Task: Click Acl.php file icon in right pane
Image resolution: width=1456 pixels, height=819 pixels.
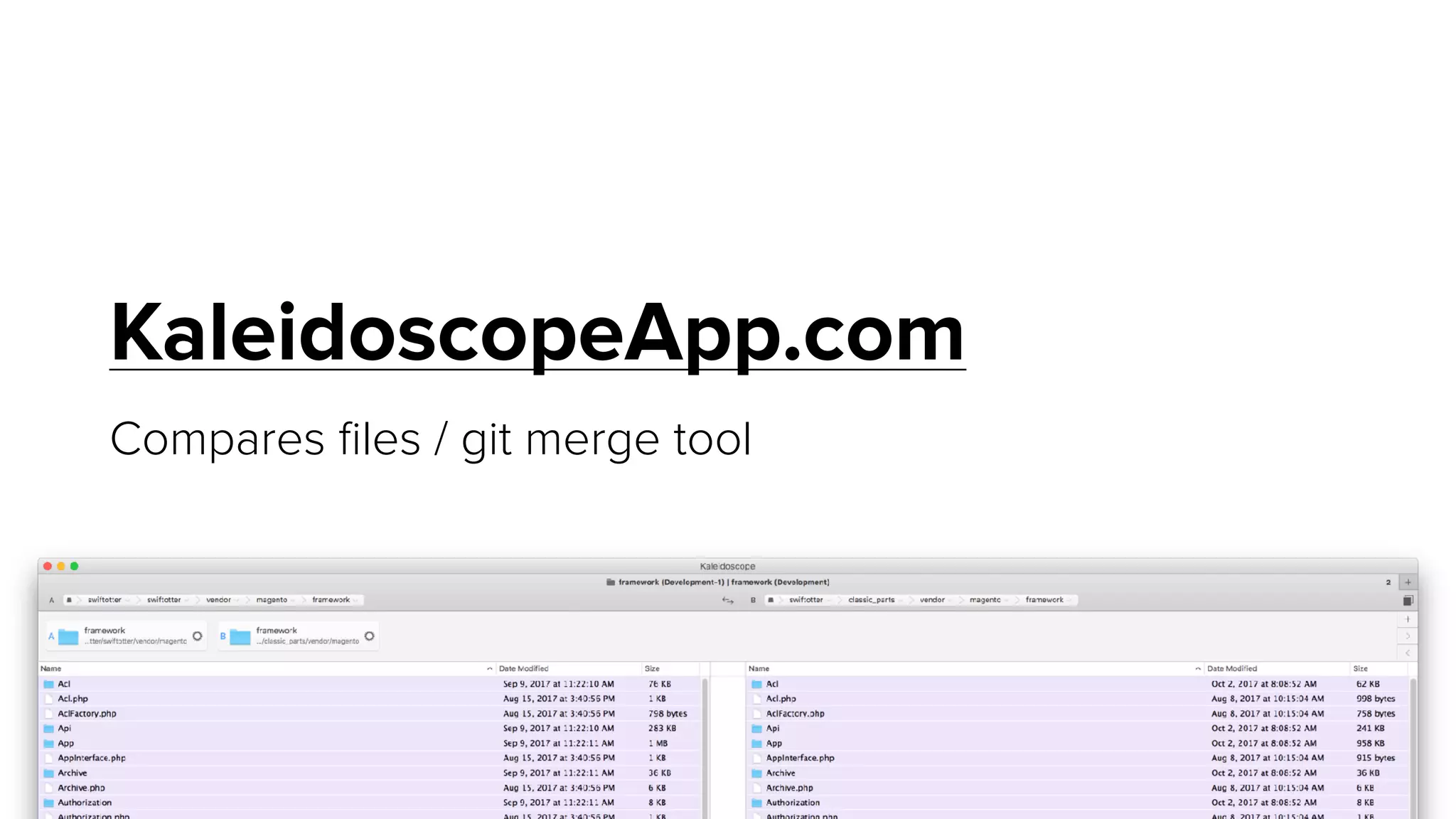Action: [757, 700]
